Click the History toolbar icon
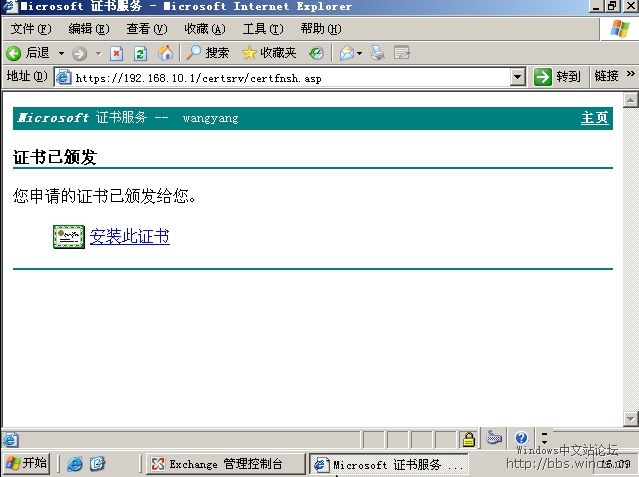This screenshot has height=477, width=639. pyautogui.click(x=316, y=53)
